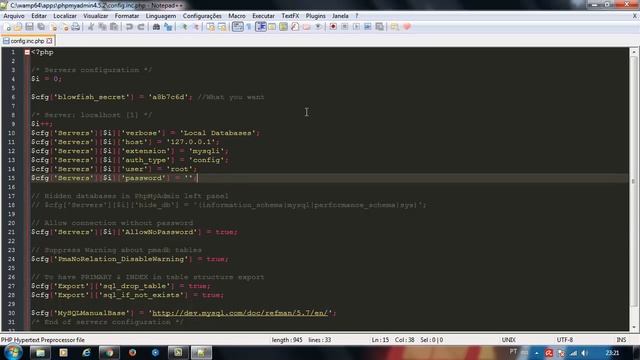Click the Zoom Out toolbar icon
Viewport: 640px width, 360px height.
point(196,27)
